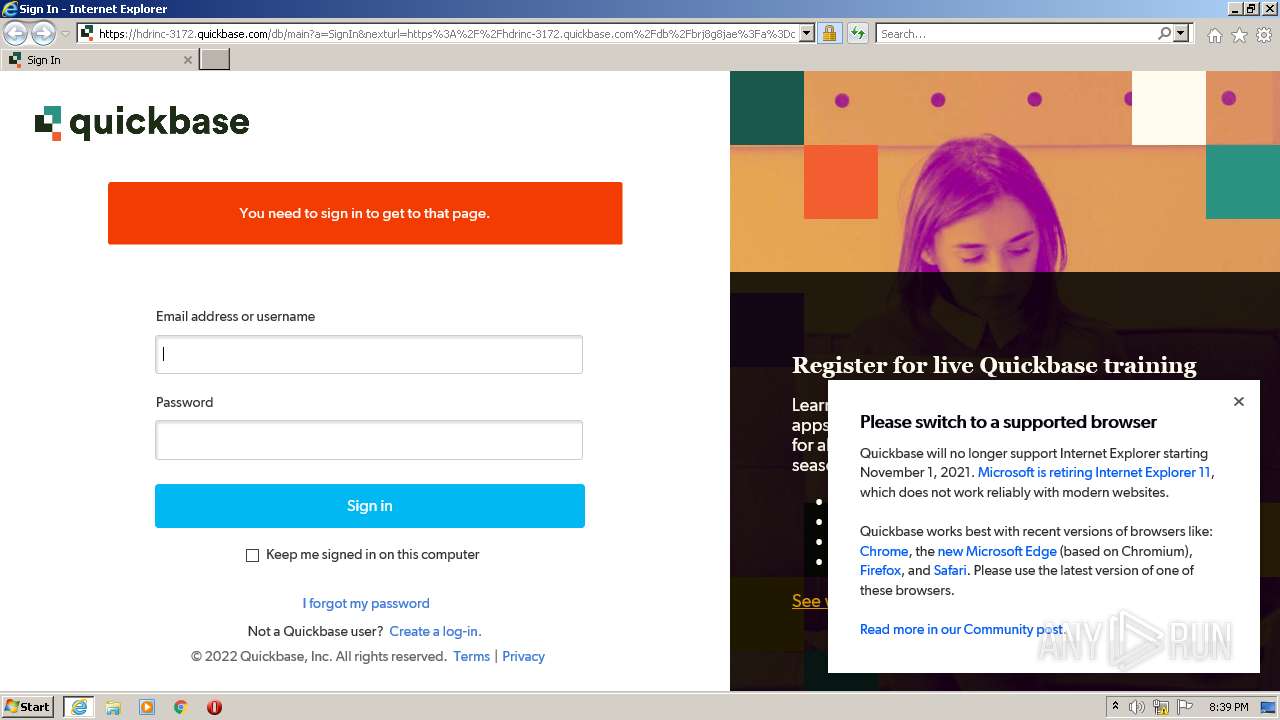Focus the Password field

(x=369, y=440)
